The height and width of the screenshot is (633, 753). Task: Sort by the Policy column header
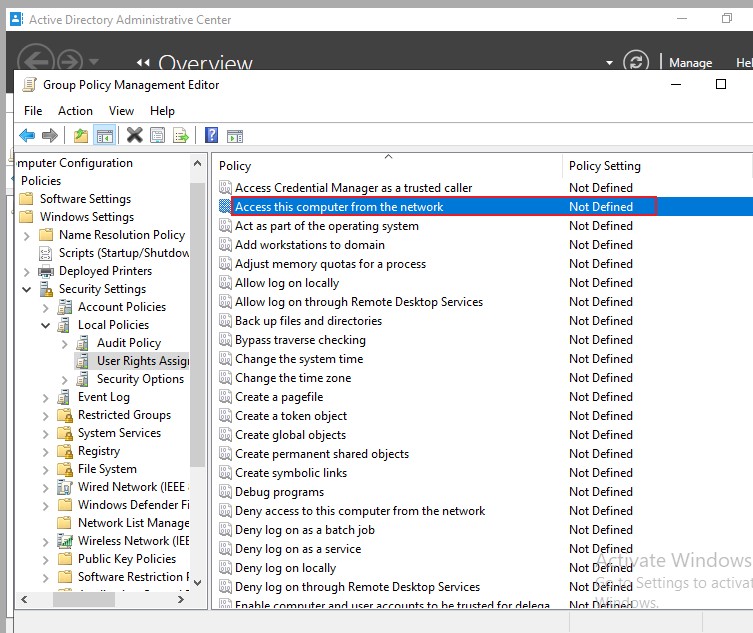pyautogui.click(x=387, y=166)
